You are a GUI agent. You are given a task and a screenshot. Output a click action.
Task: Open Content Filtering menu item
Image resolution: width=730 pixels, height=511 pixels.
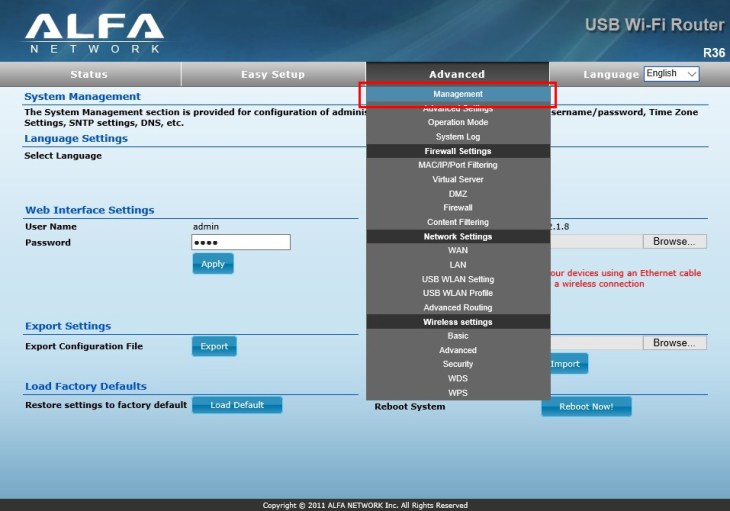pyautogui.click(x=458, y=222)
